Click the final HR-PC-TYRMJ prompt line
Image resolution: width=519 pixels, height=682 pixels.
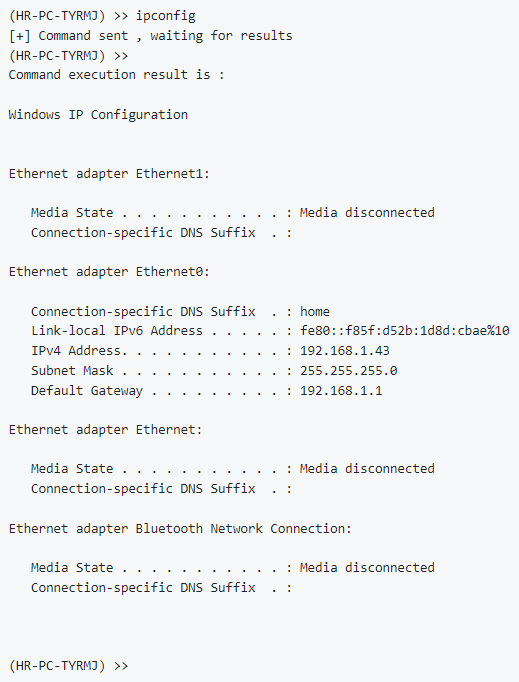pos(68,666)
